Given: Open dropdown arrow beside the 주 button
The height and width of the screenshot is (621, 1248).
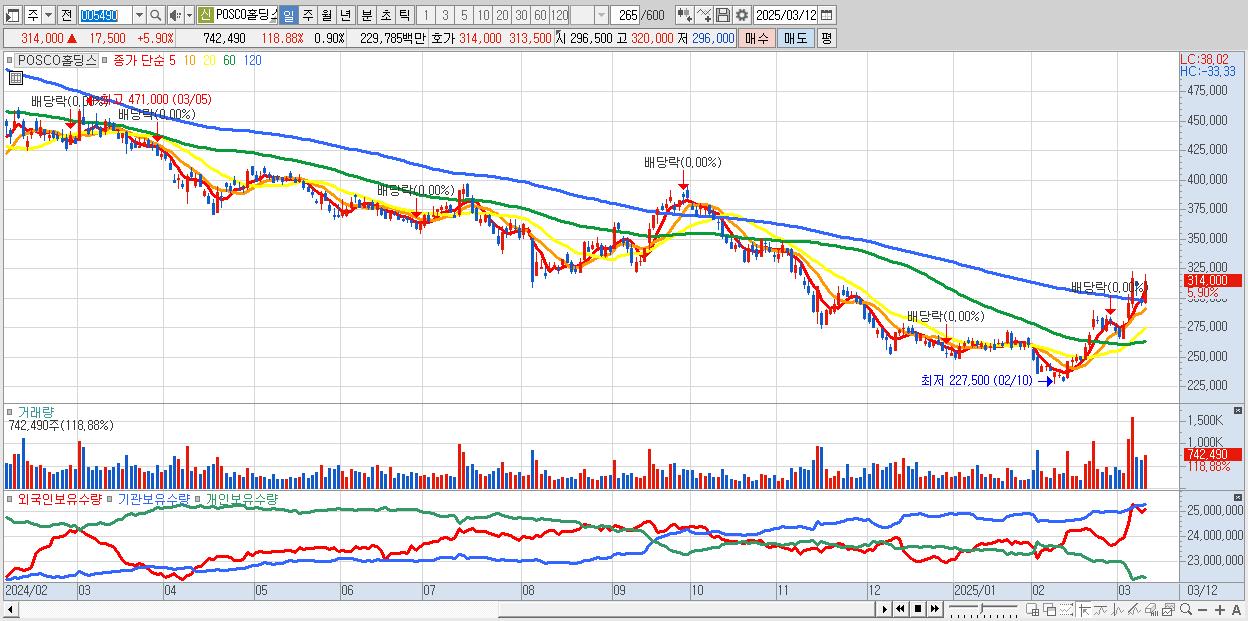Looking at the screenshot, I should point(48,15).
